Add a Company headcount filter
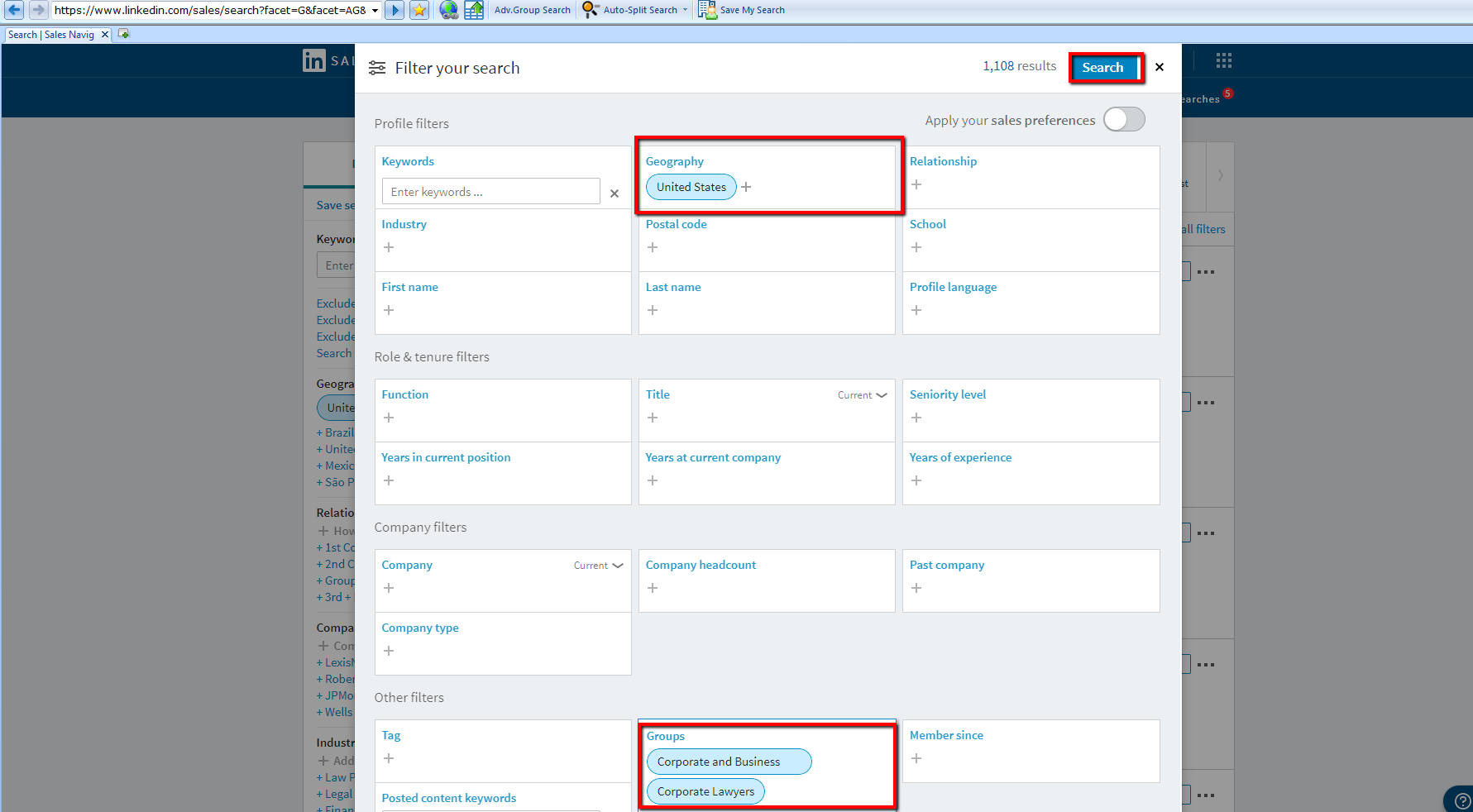Screen dimensions: 1473x812 (x=653, y=588)
